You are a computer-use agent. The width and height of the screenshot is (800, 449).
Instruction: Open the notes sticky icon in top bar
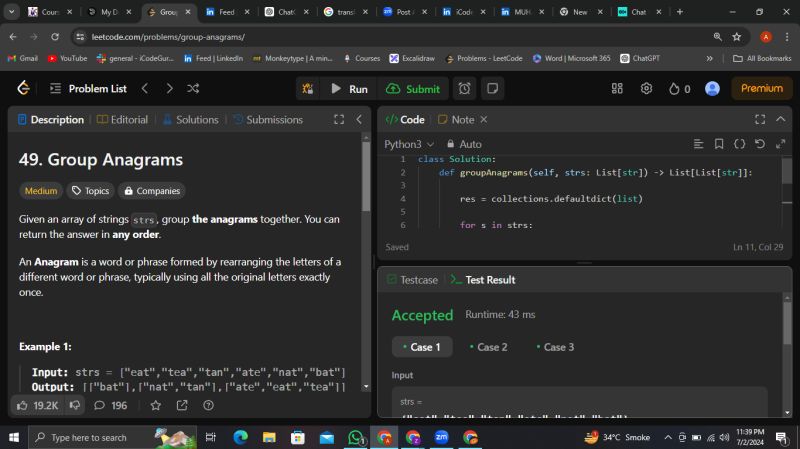(x=492, y=89)
